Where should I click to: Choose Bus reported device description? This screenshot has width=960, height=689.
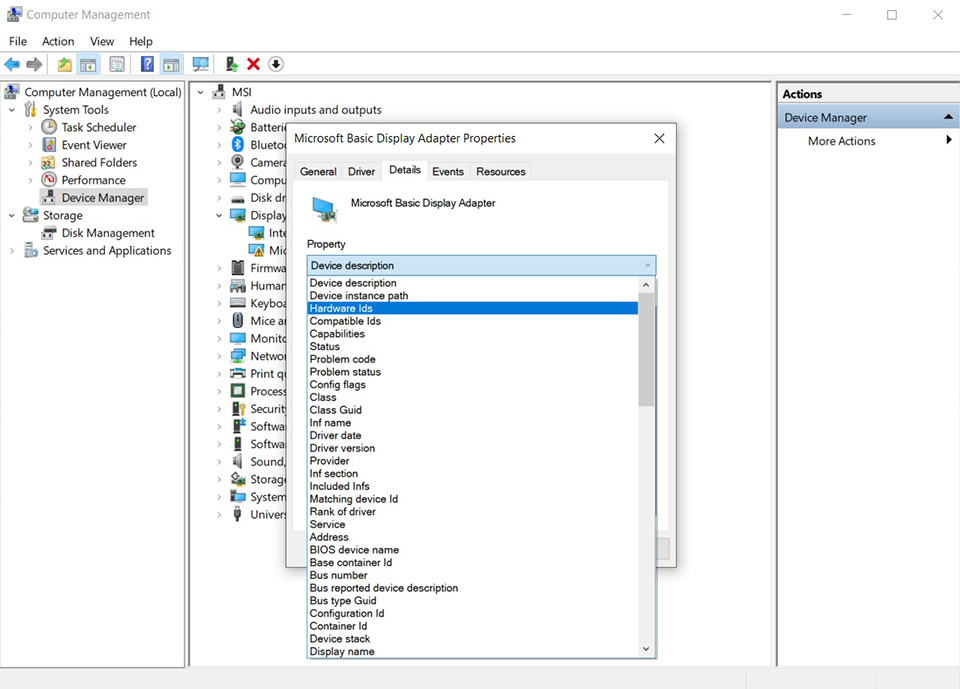pos(473,588)
